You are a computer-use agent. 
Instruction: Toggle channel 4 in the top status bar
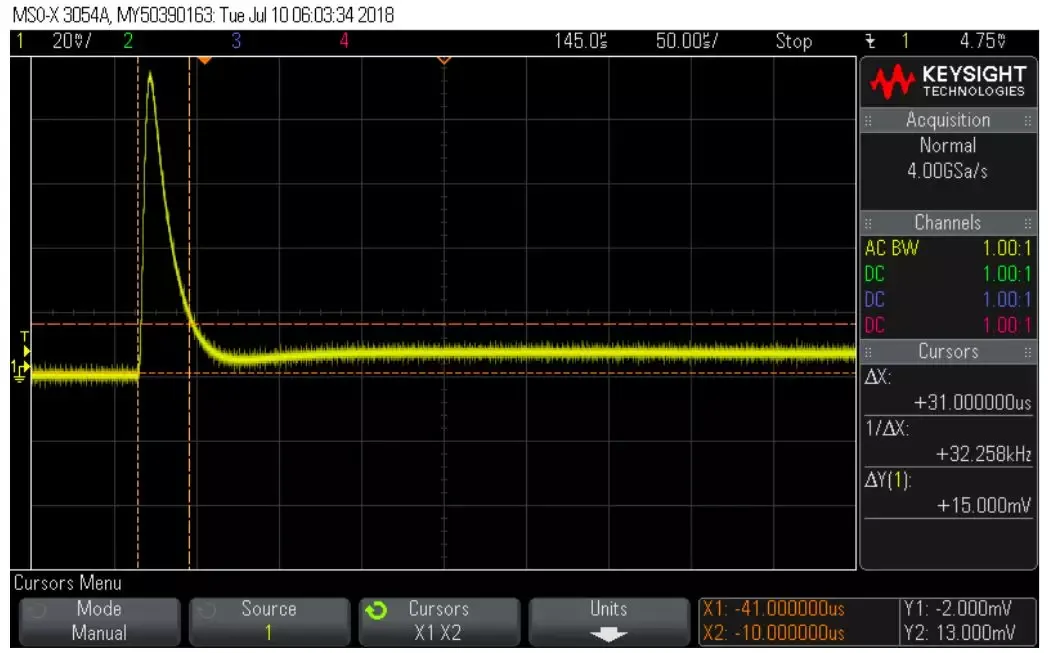pos(344,41)
